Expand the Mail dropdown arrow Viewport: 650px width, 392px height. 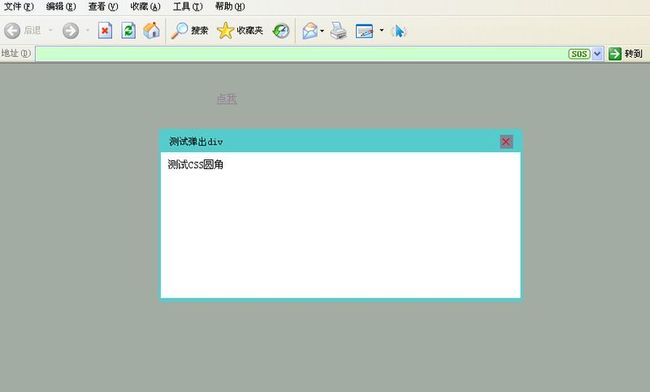pos(322,31)
